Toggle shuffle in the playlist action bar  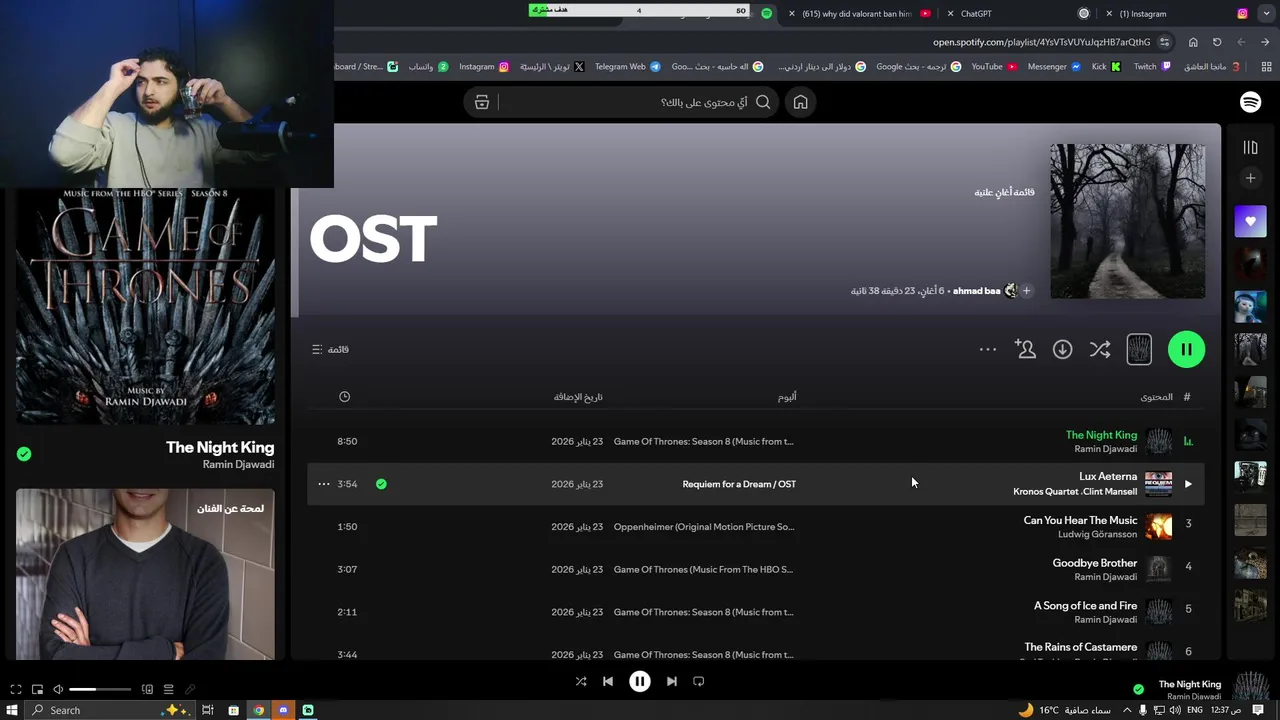coord(1100,349)
